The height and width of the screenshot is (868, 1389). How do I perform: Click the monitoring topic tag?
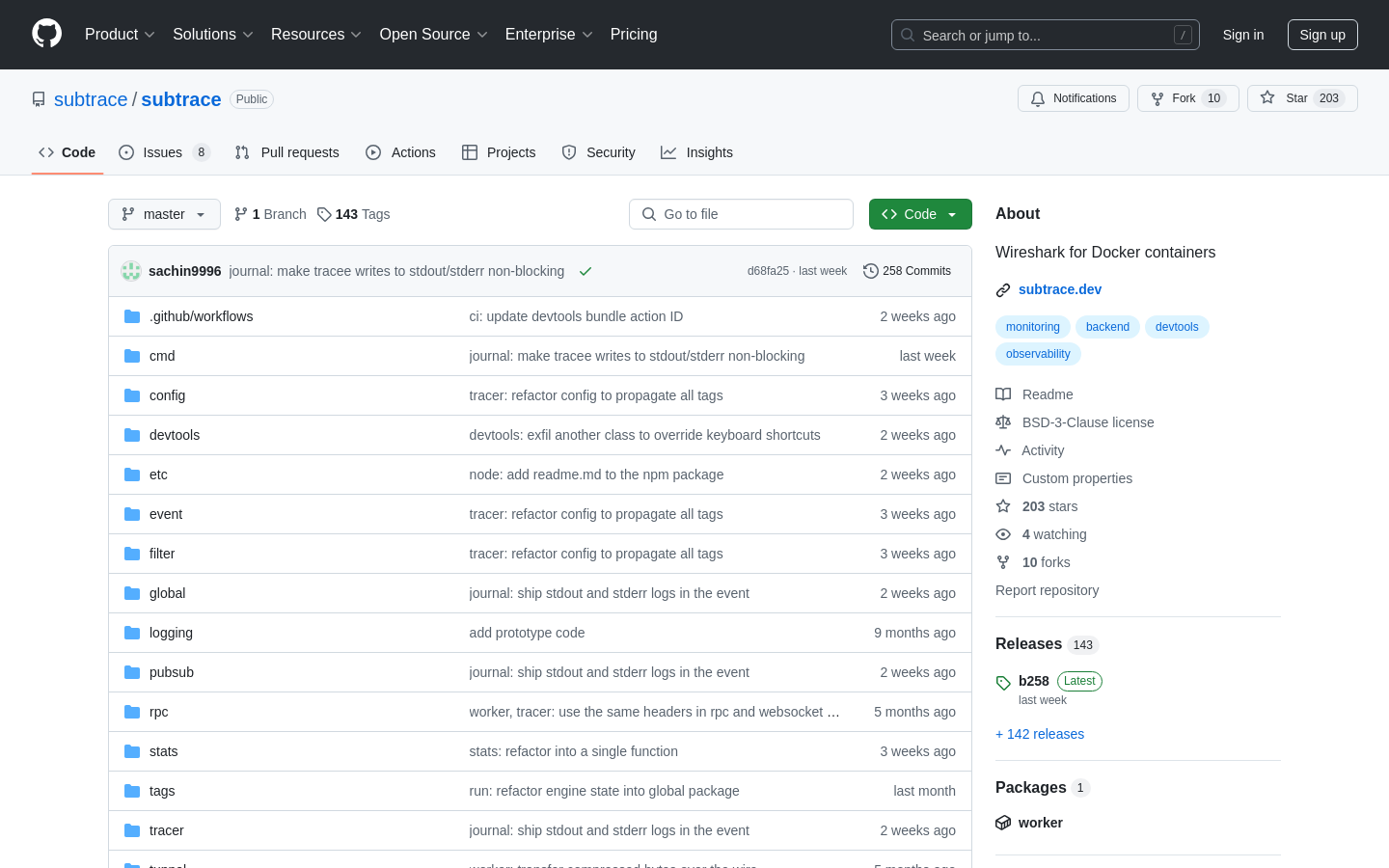(1033, 327)
